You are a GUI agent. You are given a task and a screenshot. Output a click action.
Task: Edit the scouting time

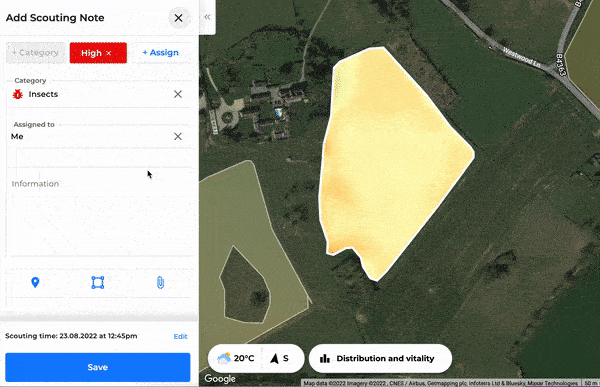[181, 336]
